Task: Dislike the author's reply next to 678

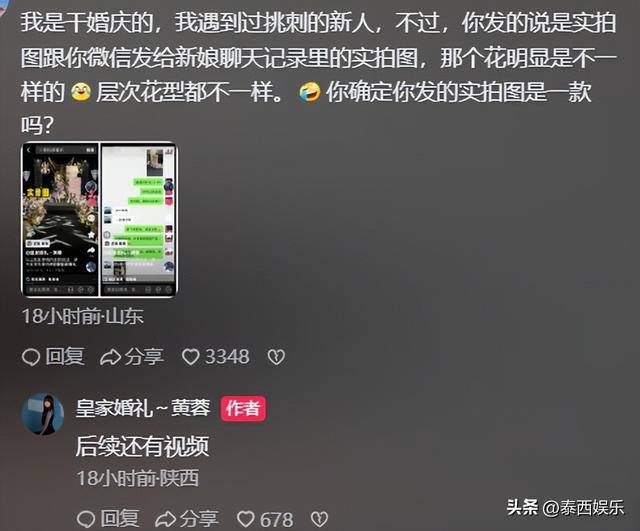Action: point(319,519)
